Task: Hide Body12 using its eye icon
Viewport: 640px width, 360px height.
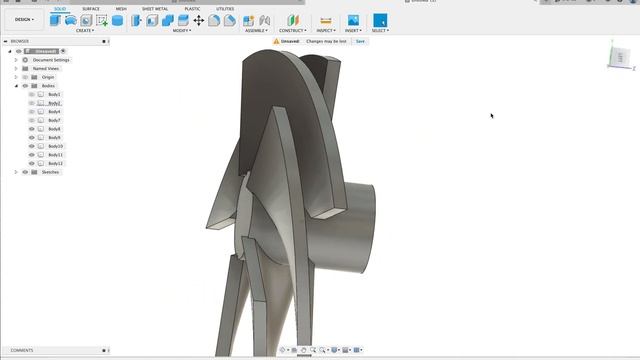Action: click(32, 163)
